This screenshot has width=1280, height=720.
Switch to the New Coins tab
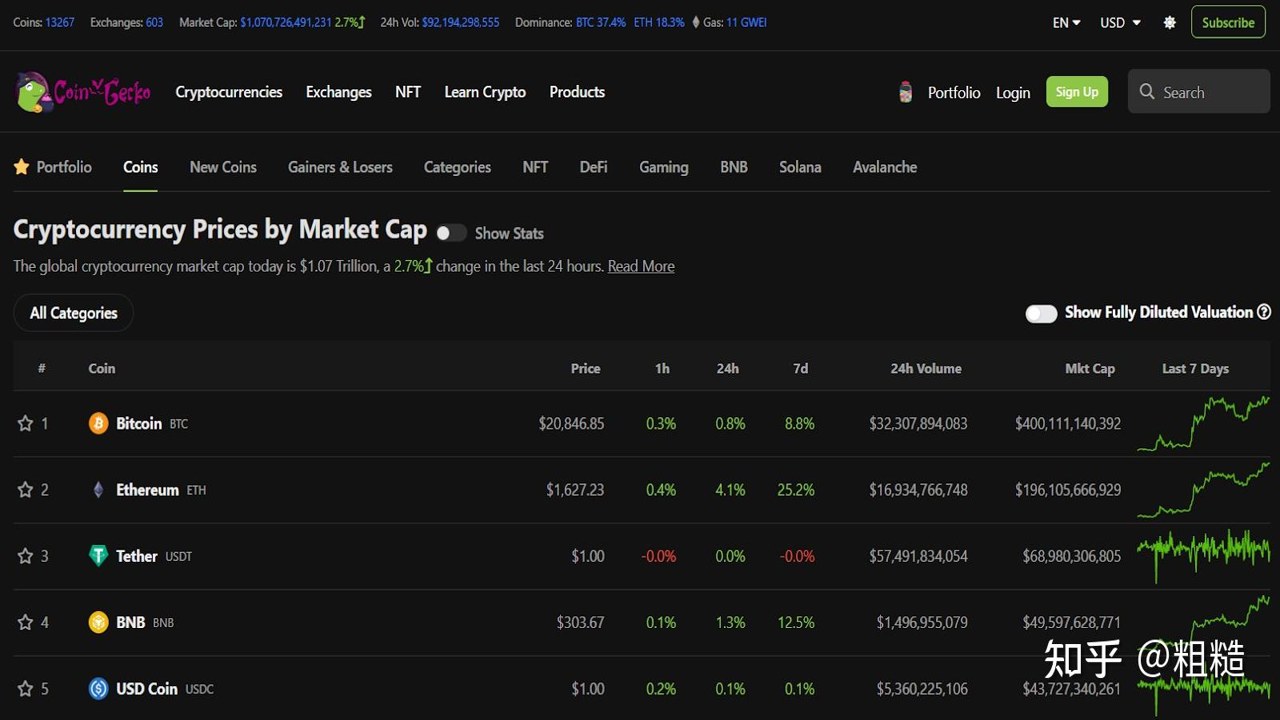pos(223,167)
